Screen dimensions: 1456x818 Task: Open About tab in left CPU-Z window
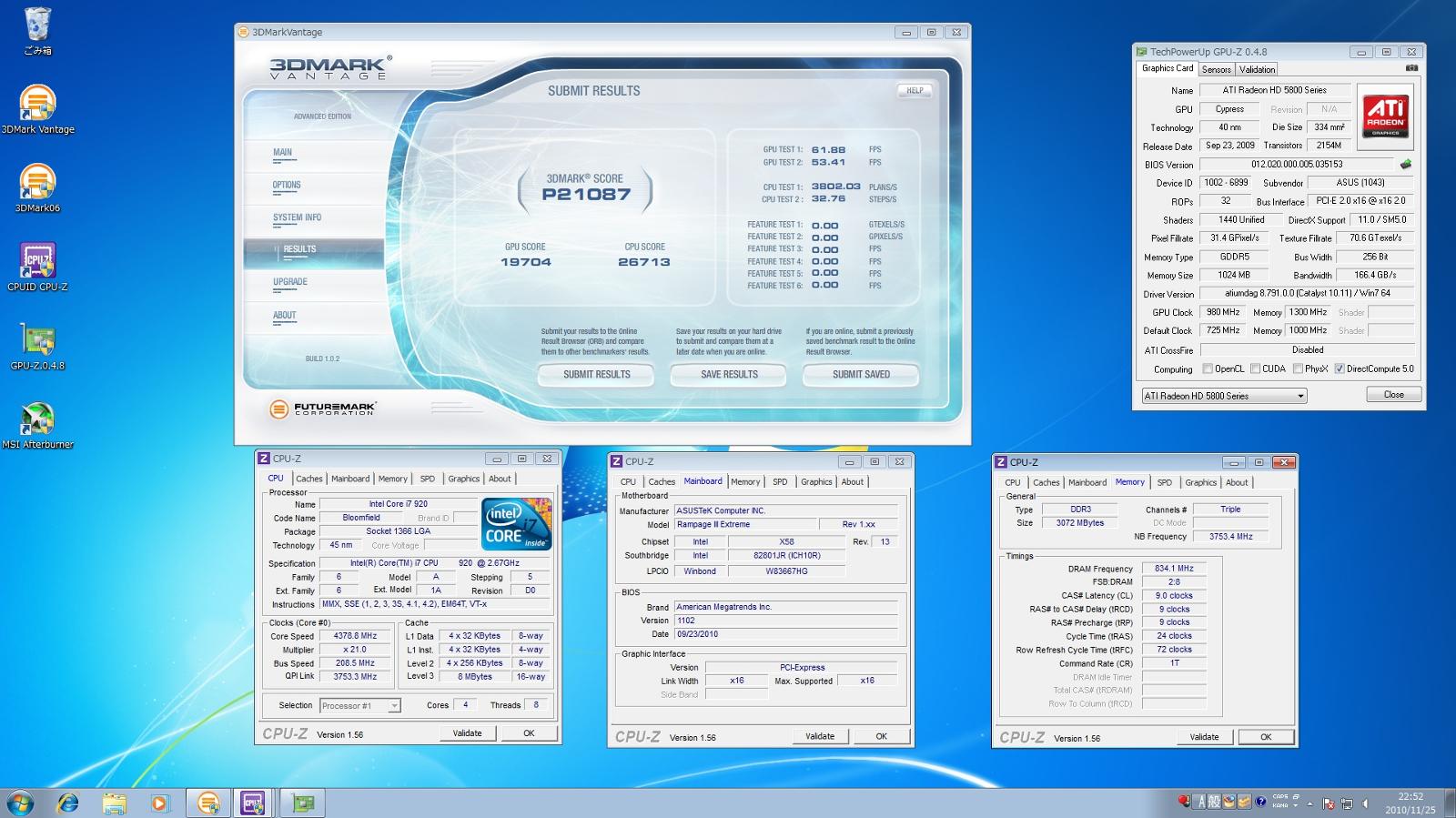coord(500,479)
